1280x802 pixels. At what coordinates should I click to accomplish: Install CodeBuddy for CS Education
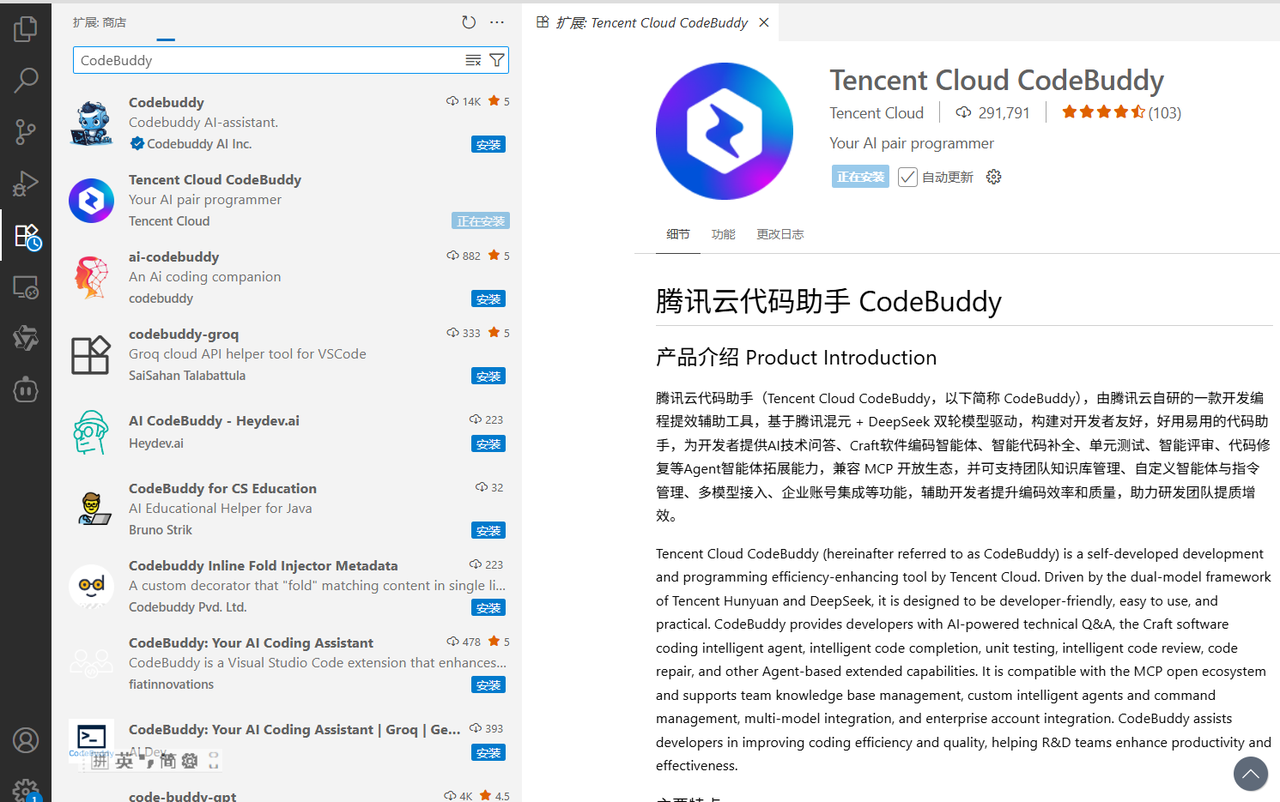point(488,530)
